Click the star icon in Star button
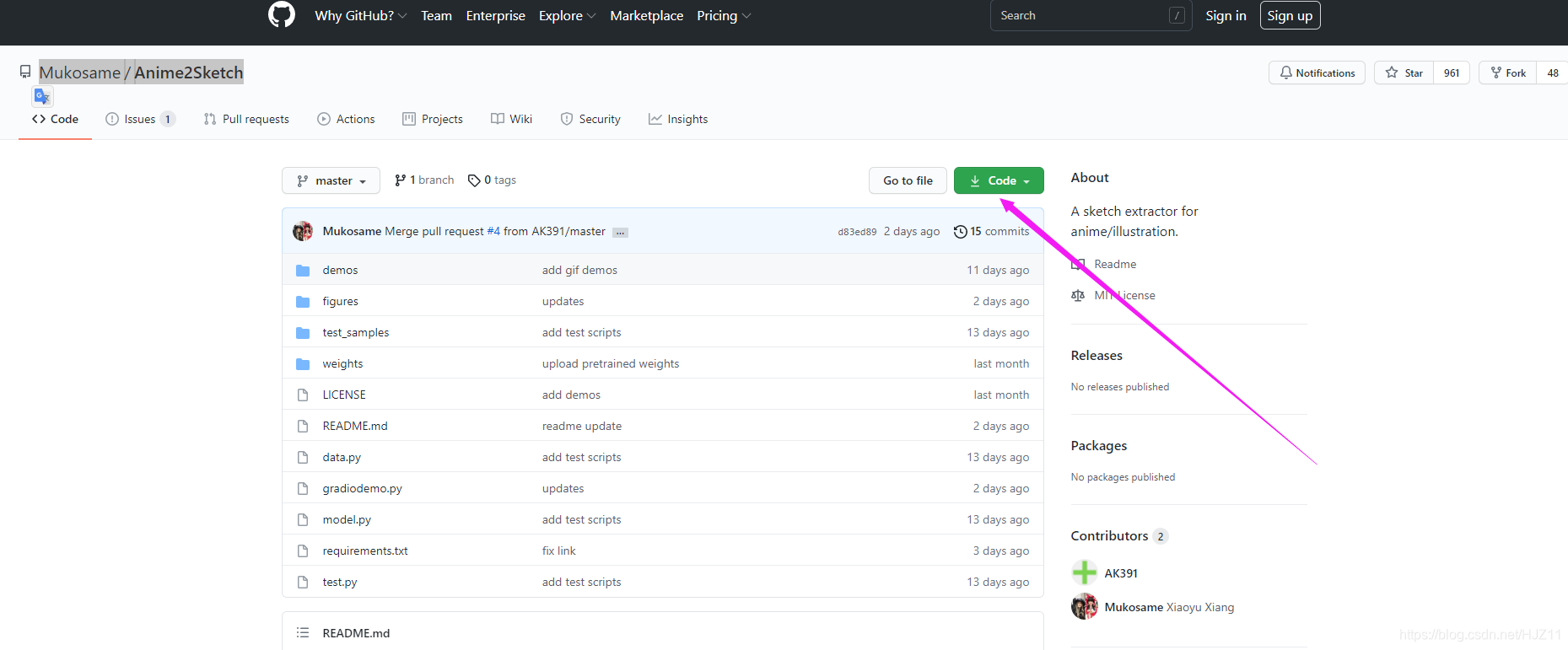 tap(1392, 73)
